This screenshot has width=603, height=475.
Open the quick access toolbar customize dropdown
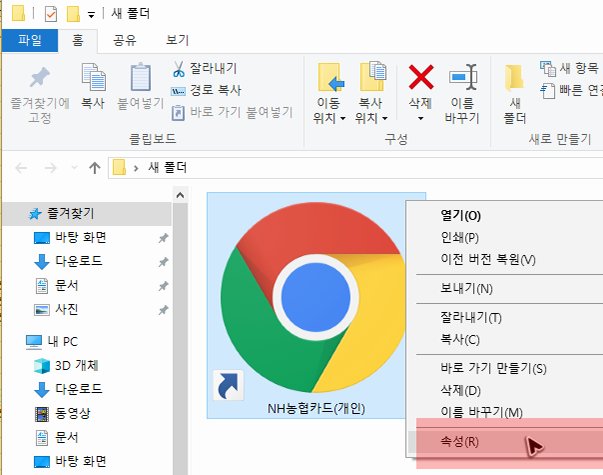tap(91, 15)
